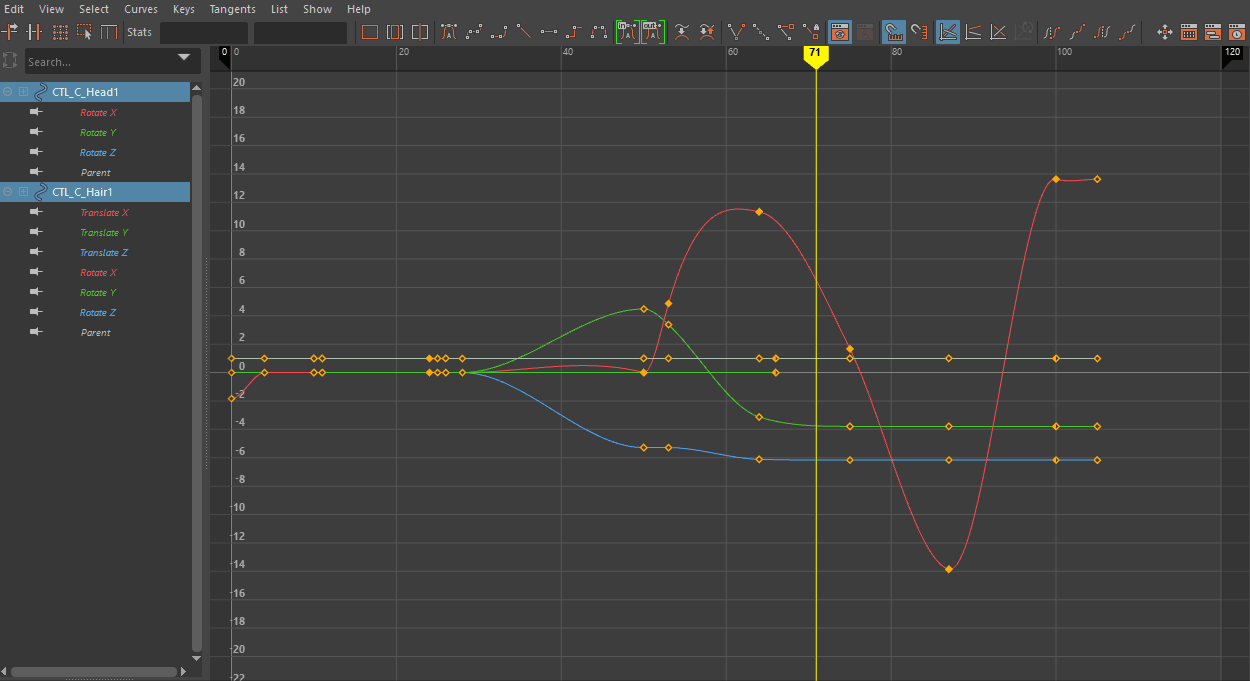Viewport: 1250px width, 681px height.
Task: Open the Help menu
Action: point(359,9)
